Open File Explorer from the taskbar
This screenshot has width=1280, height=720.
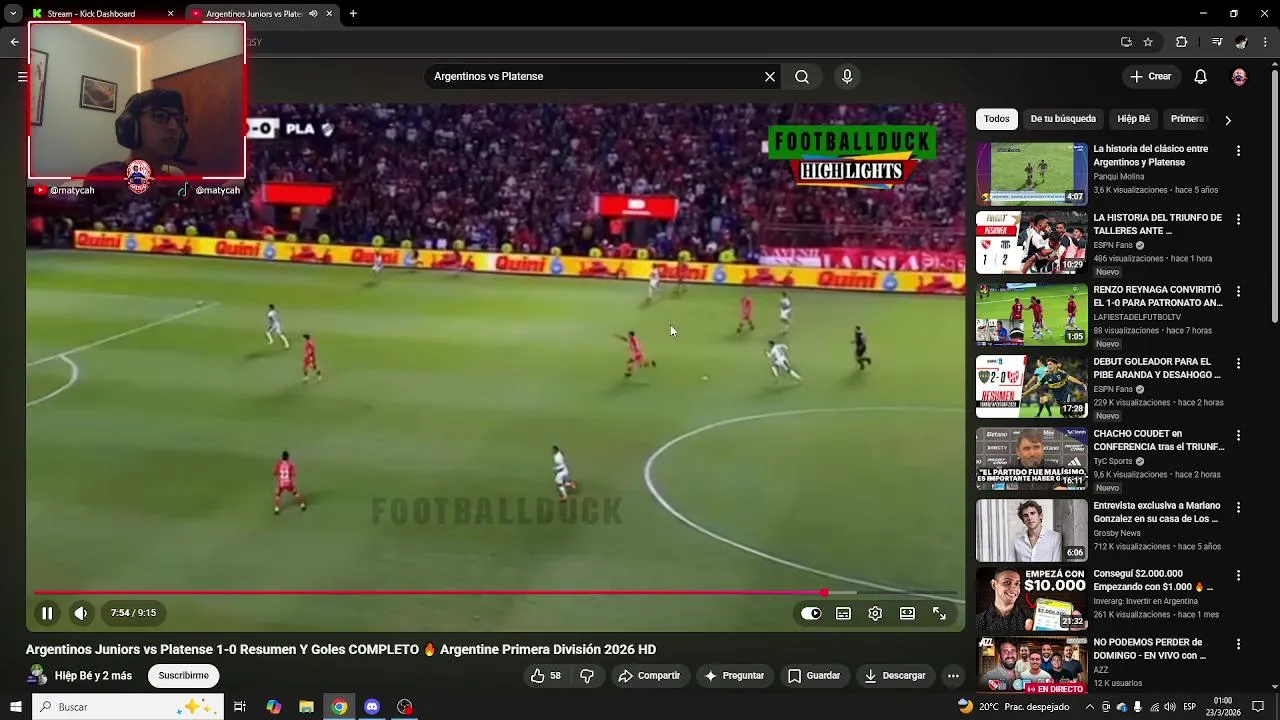pos(306,707)
